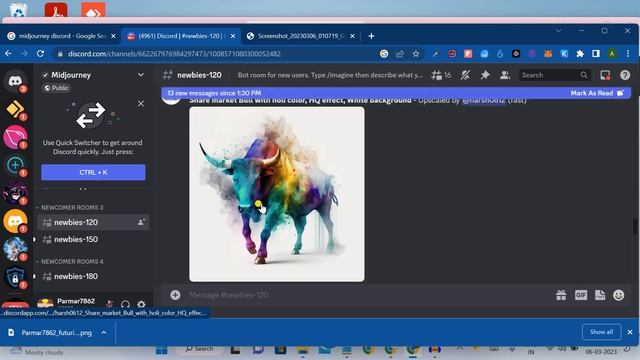The width and height of the screenshot is (640, 360).
Task: Click the Discord search box
Action: point(554,75)
